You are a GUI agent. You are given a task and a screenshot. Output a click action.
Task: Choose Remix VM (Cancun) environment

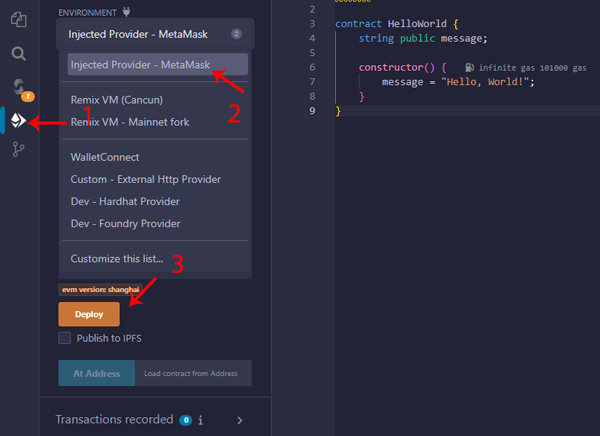tap(116, 100)
